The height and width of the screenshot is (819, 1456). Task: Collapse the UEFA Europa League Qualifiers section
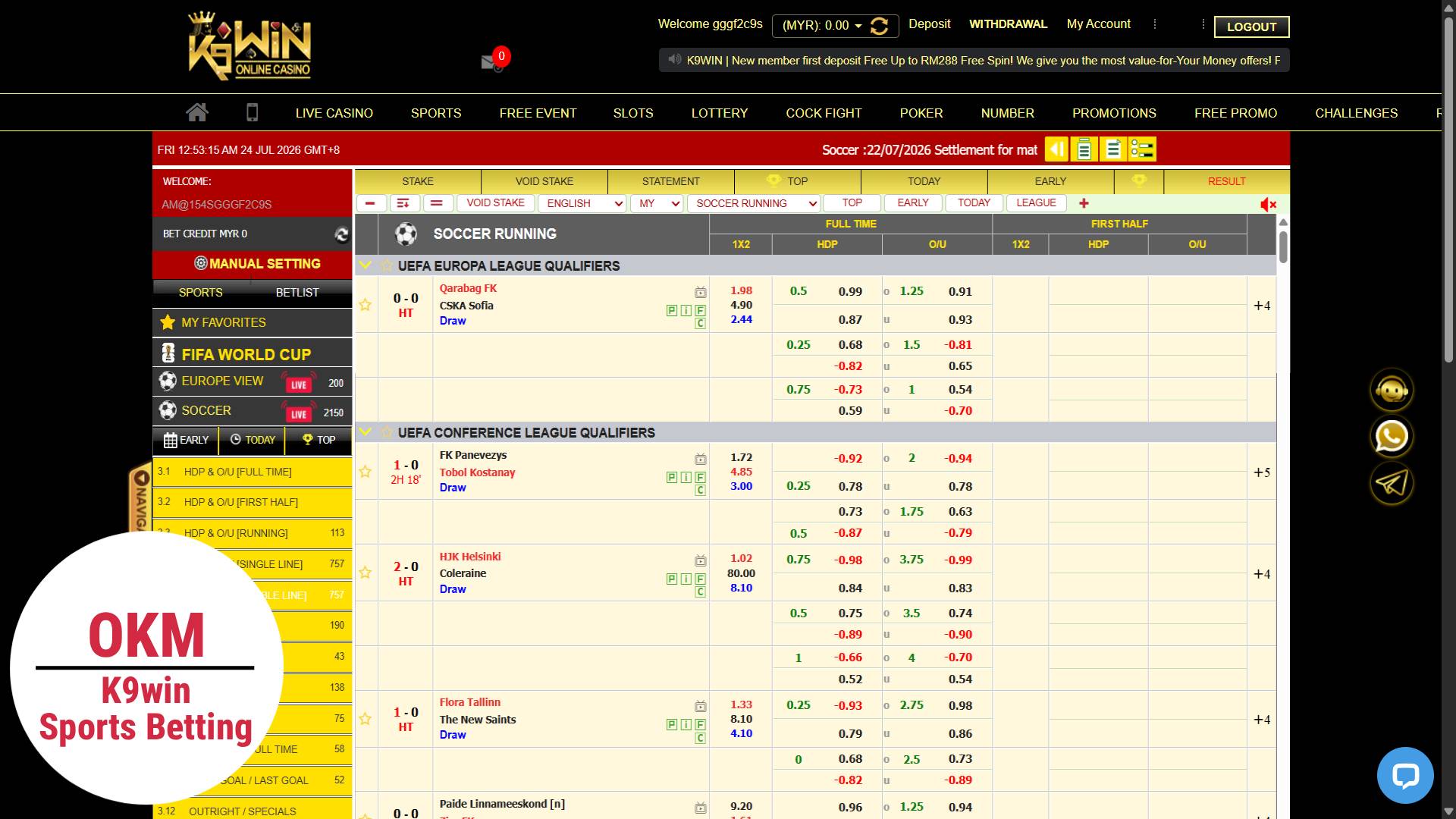(366, 265)
